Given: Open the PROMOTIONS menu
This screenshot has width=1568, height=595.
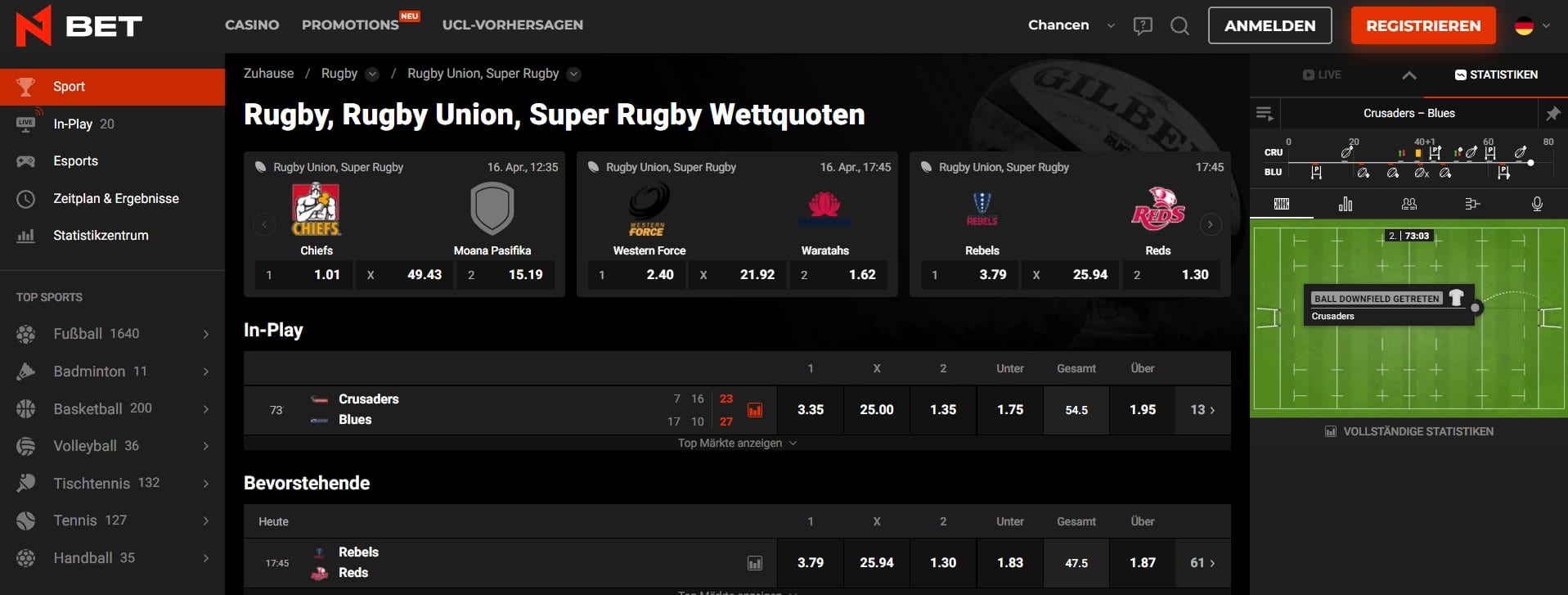Looking at the screenshot, I should [350, 25].
